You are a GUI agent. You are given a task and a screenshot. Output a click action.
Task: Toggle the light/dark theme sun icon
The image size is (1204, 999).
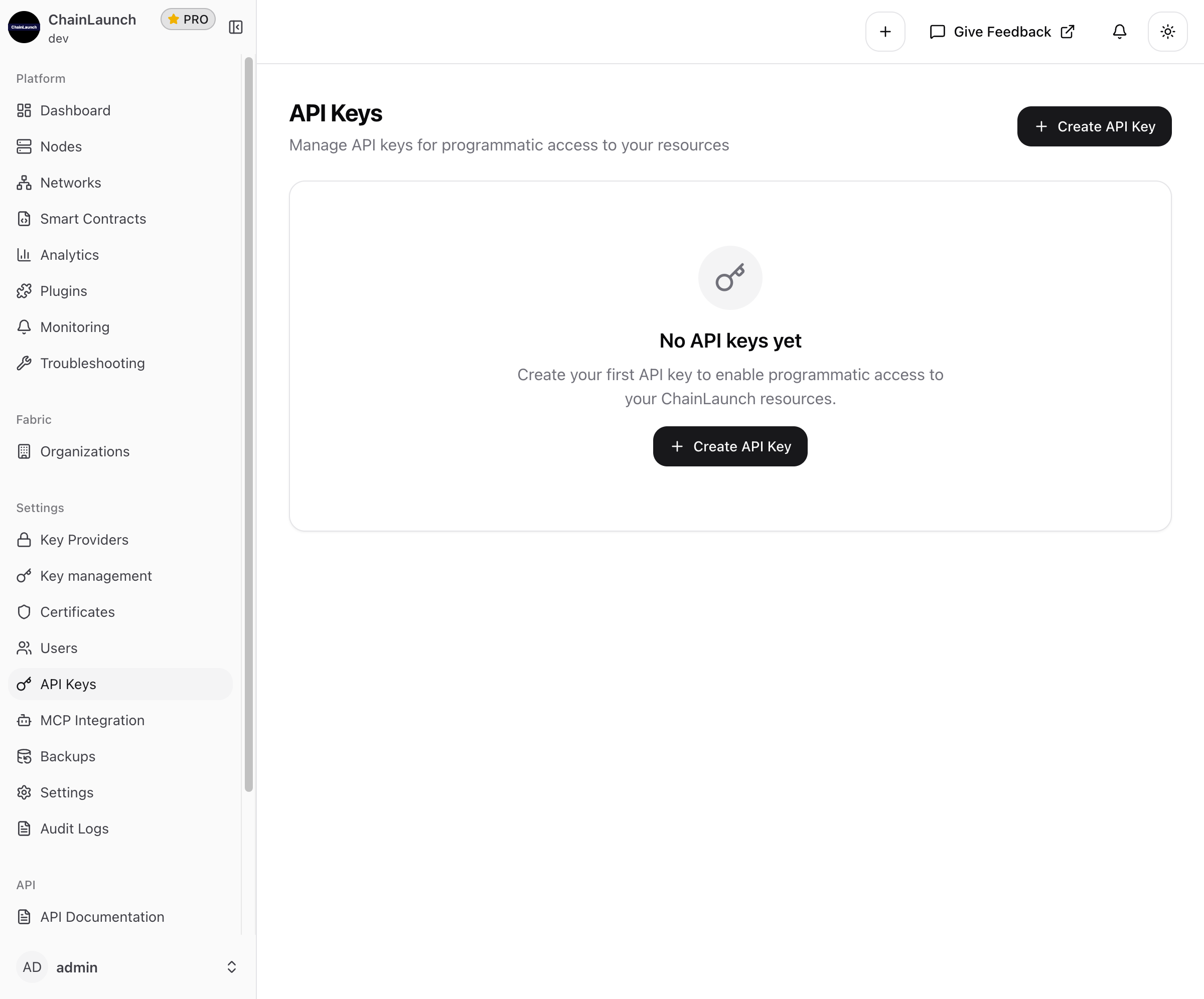[1167, 32]
